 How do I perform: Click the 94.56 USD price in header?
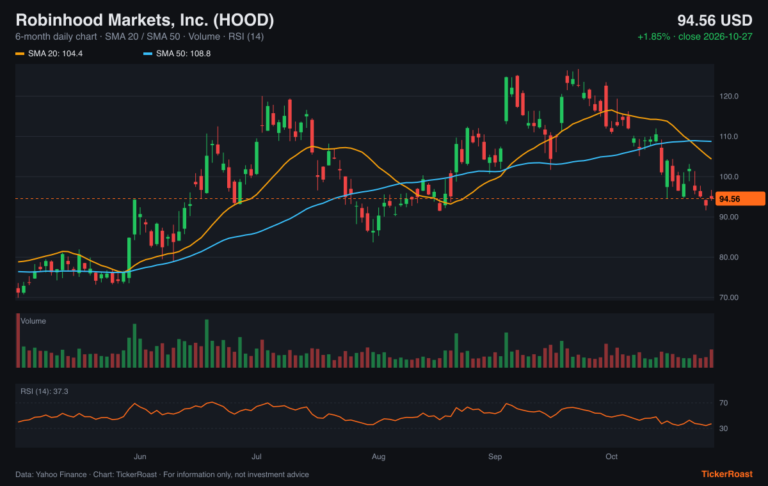coord(715,20)
